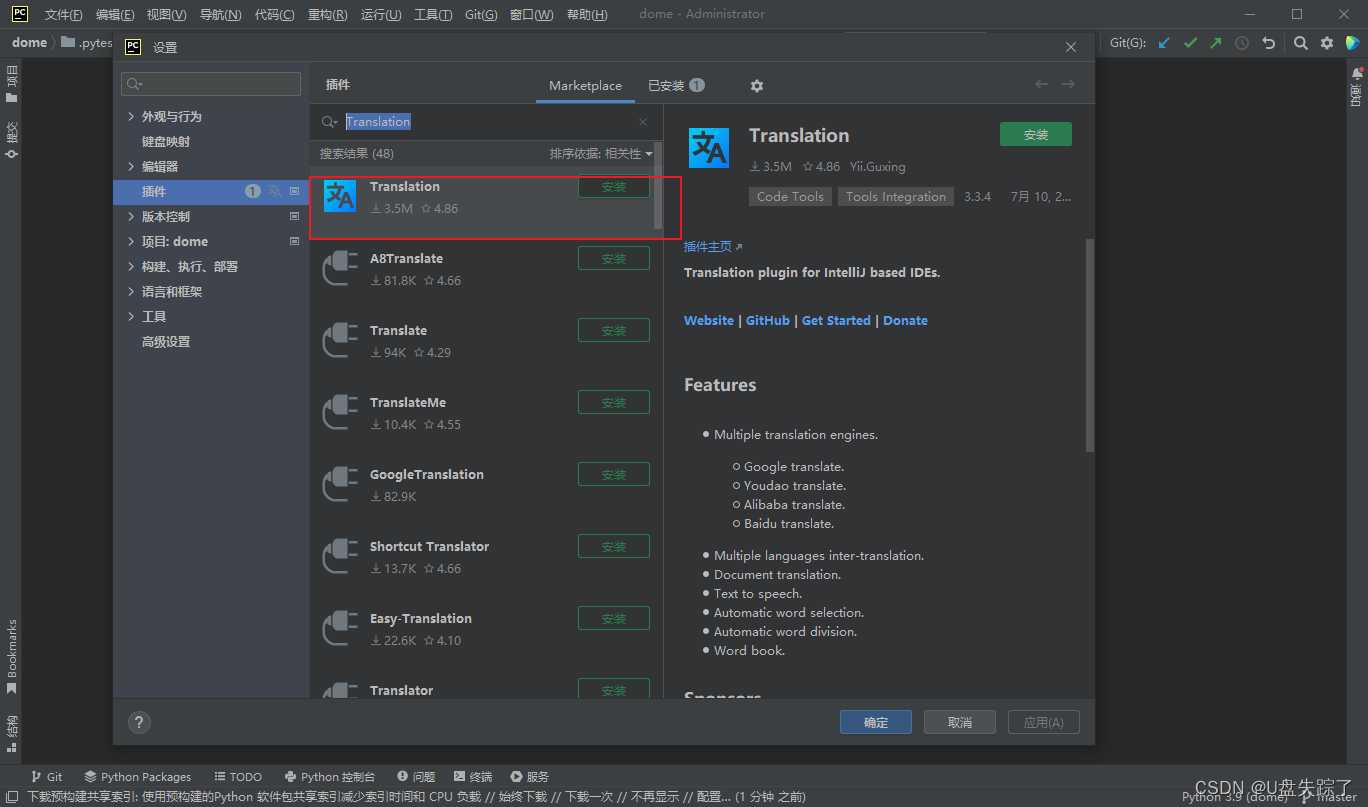Click the status bar square icon at bottom-left

coord(12,797)
